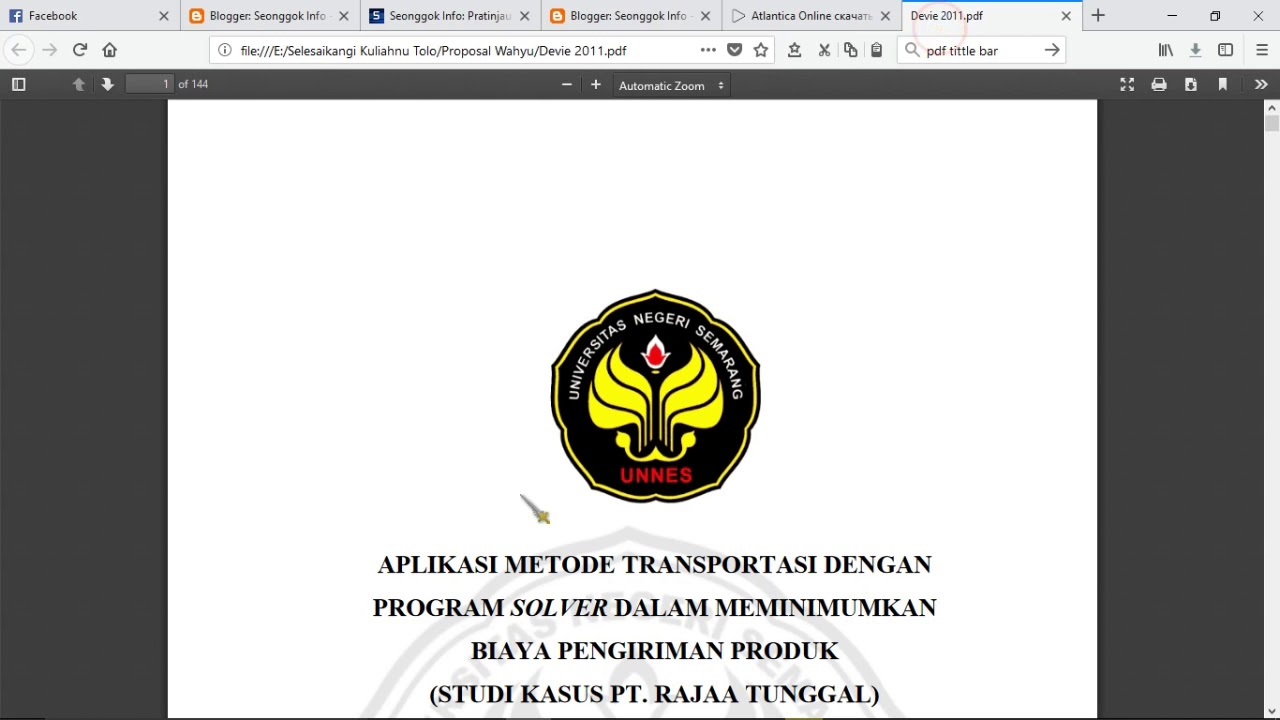This screenshot has height=720, width=1280.
Task: Restore down the Firefox window
Action: tap(1215, 16)
